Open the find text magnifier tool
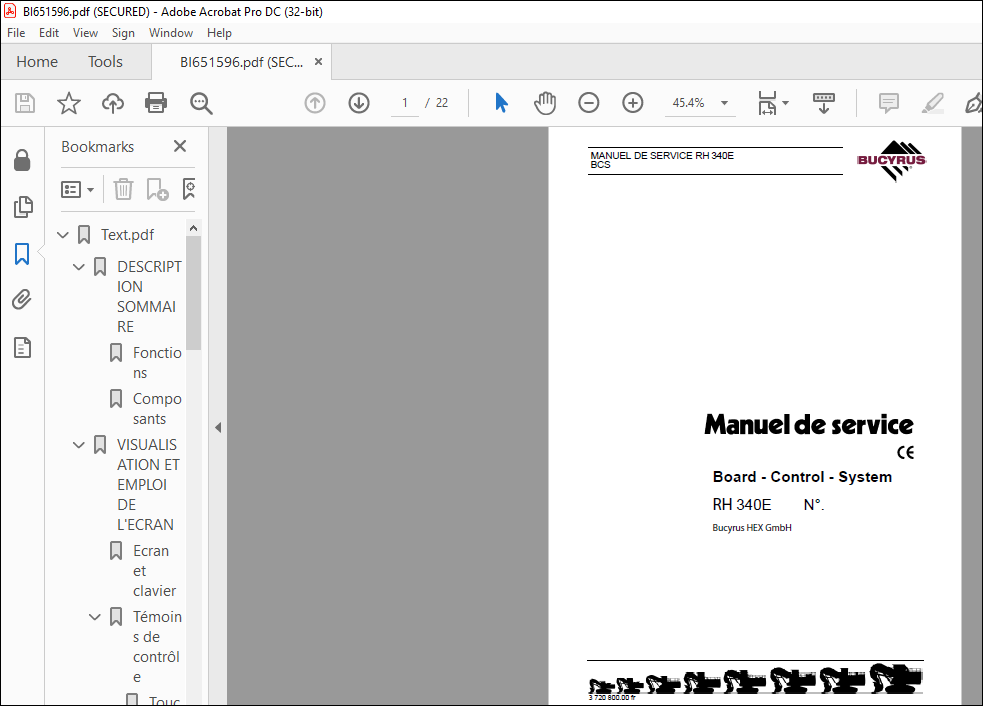The width and height of the screenshot is (983, 706). [201, 103]
